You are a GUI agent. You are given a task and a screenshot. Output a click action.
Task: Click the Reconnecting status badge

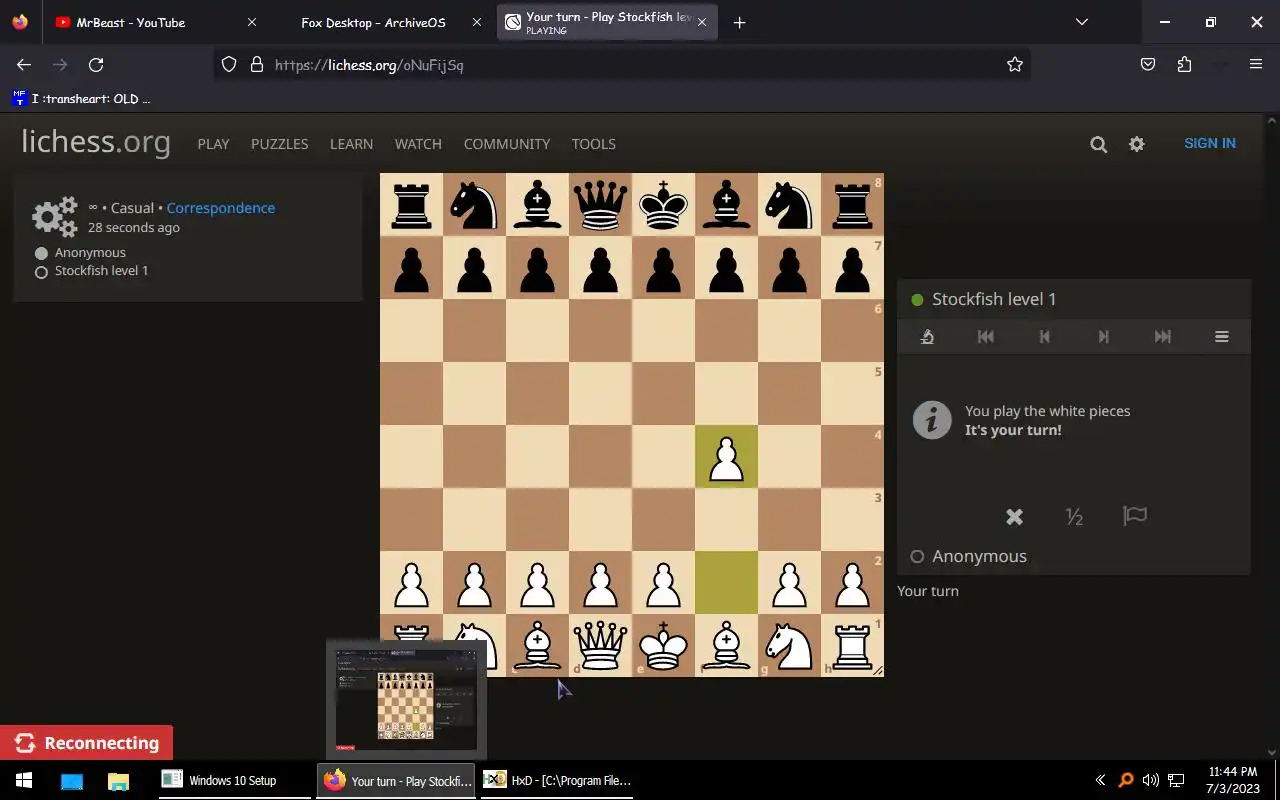pyautogui.click(x=86, y=743)
